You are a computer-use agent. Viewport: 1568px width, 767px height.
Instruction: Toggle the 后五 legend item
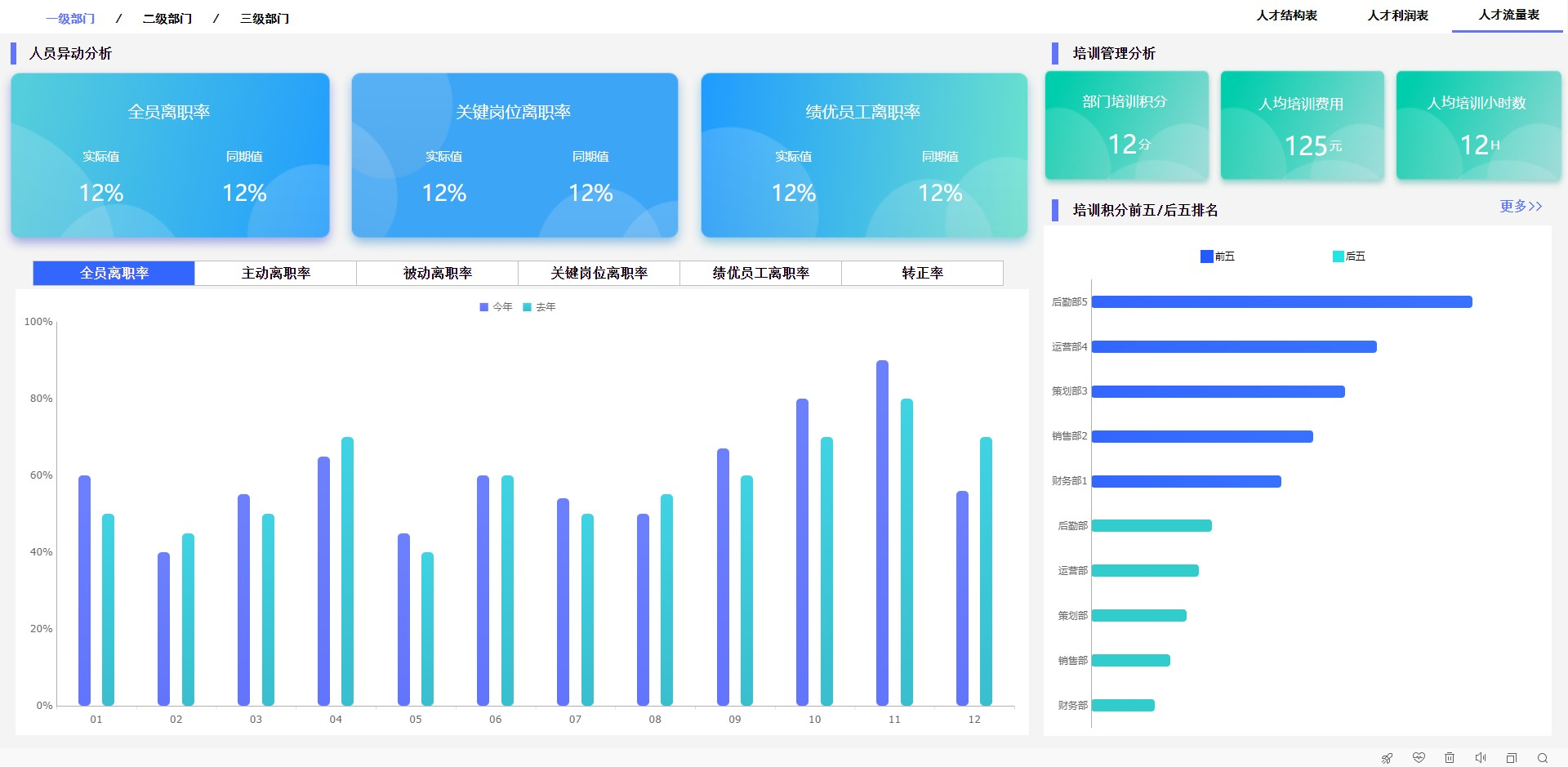pyautogui.click(x=1348, y=256)
